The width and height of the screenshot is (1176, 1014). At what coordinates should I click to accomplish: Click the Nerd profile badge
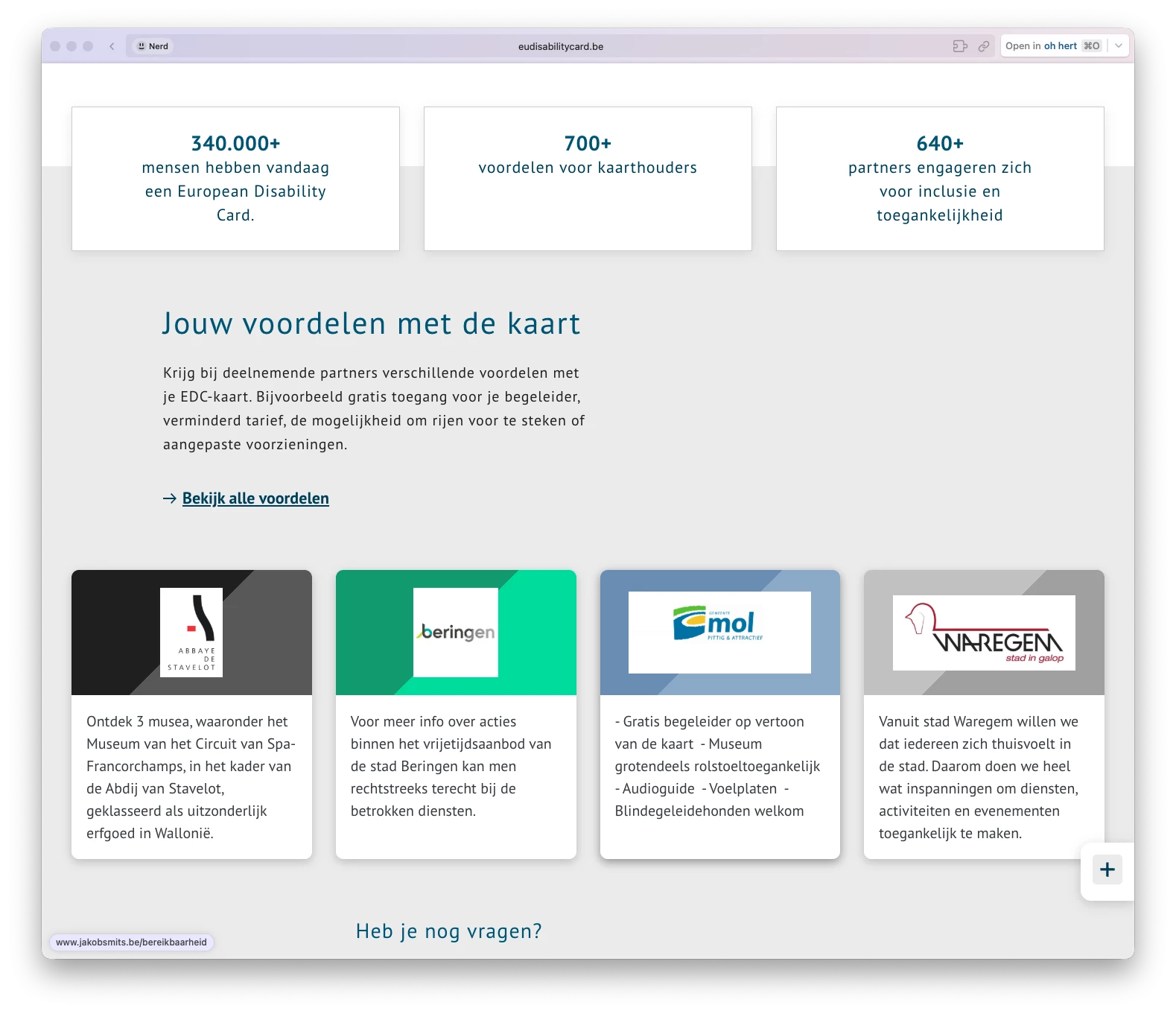(153, 46)
